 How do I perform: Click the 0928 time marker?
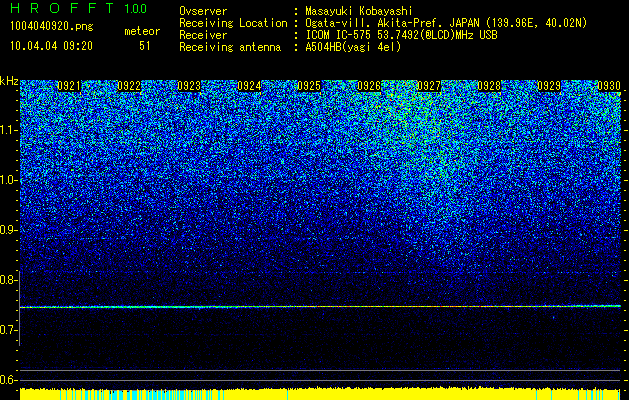pos(489,86)
